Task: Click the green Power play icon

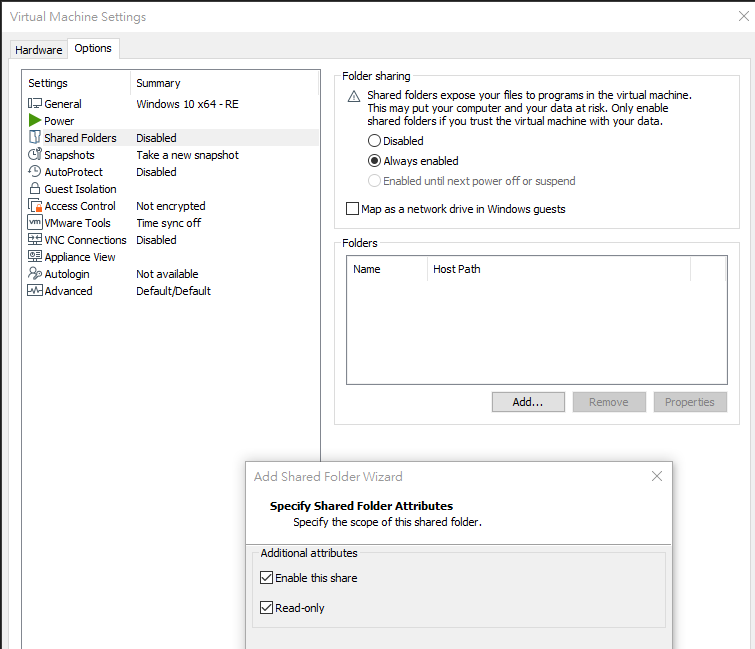Action: 35,121
